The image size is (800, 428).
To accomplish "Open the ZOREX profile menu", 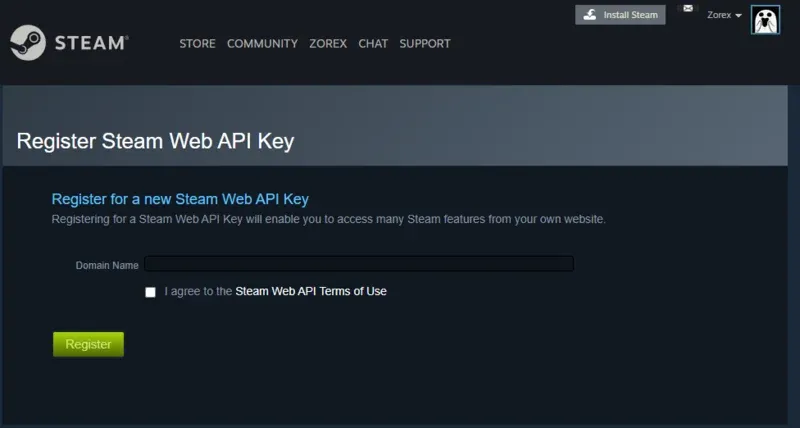I will click(x=328, y=44).
